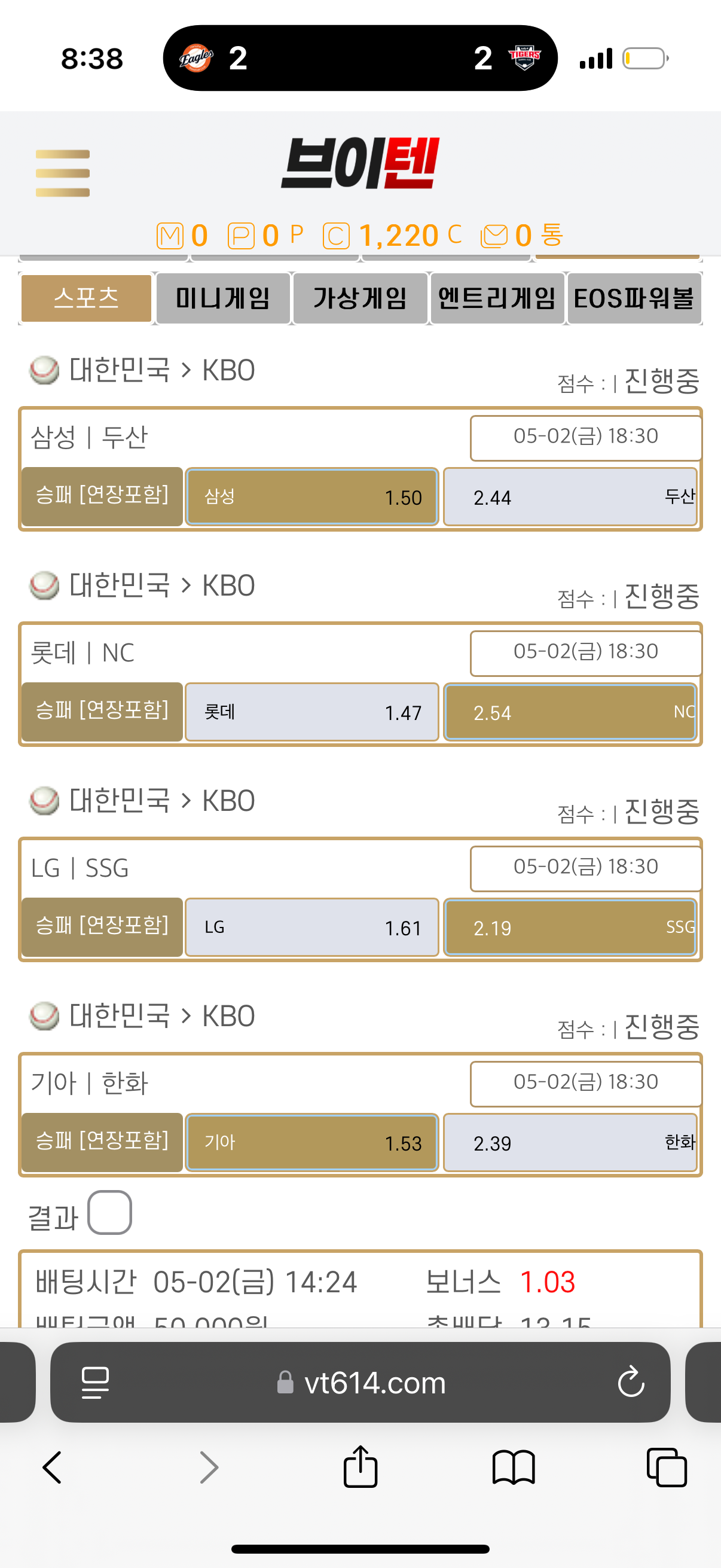The width and height of the screenshot is (721, 1568).
Task: Open the gold hamburger menu
Action: coord(63,173)
